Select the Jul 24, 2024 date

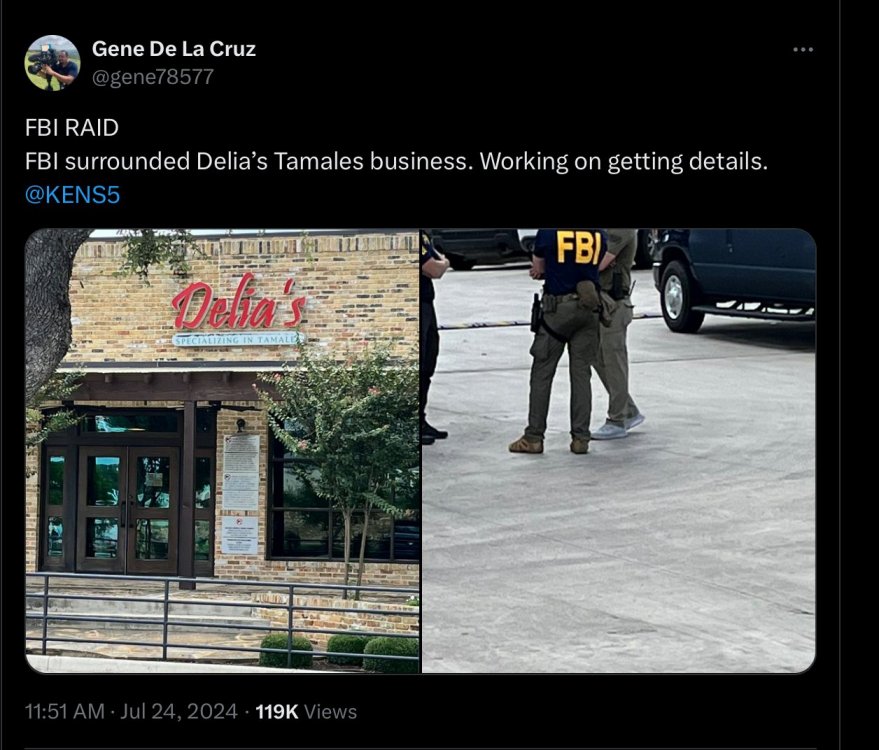pyautogui.click(x=179, y=711)
